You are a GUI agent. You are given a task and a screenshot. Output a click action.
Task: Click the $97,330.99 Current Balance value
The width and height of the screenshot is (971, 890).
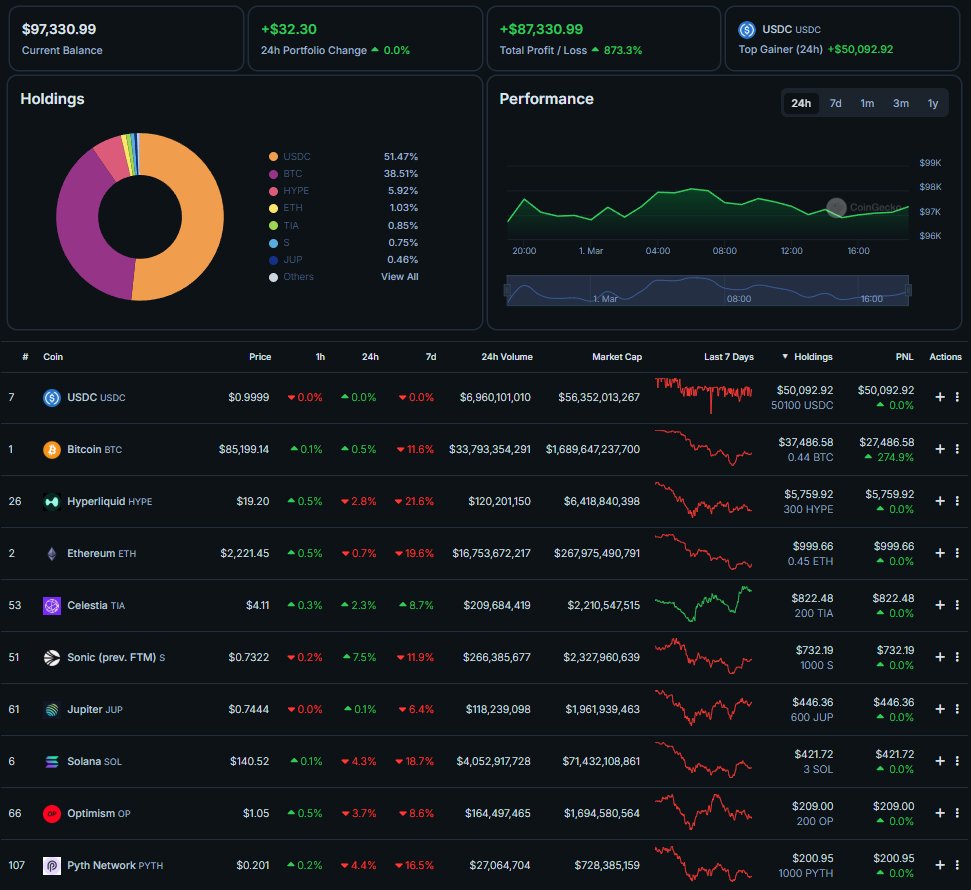click(59, 29)
